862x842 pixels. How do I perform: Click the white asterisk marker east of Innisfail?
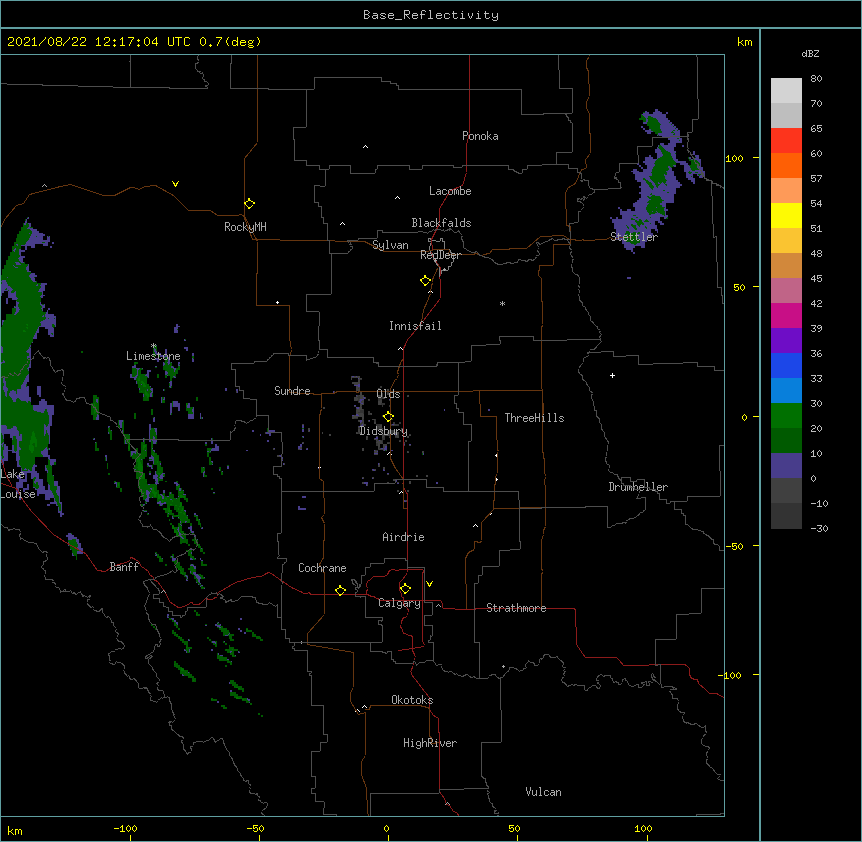click(502, 303)
